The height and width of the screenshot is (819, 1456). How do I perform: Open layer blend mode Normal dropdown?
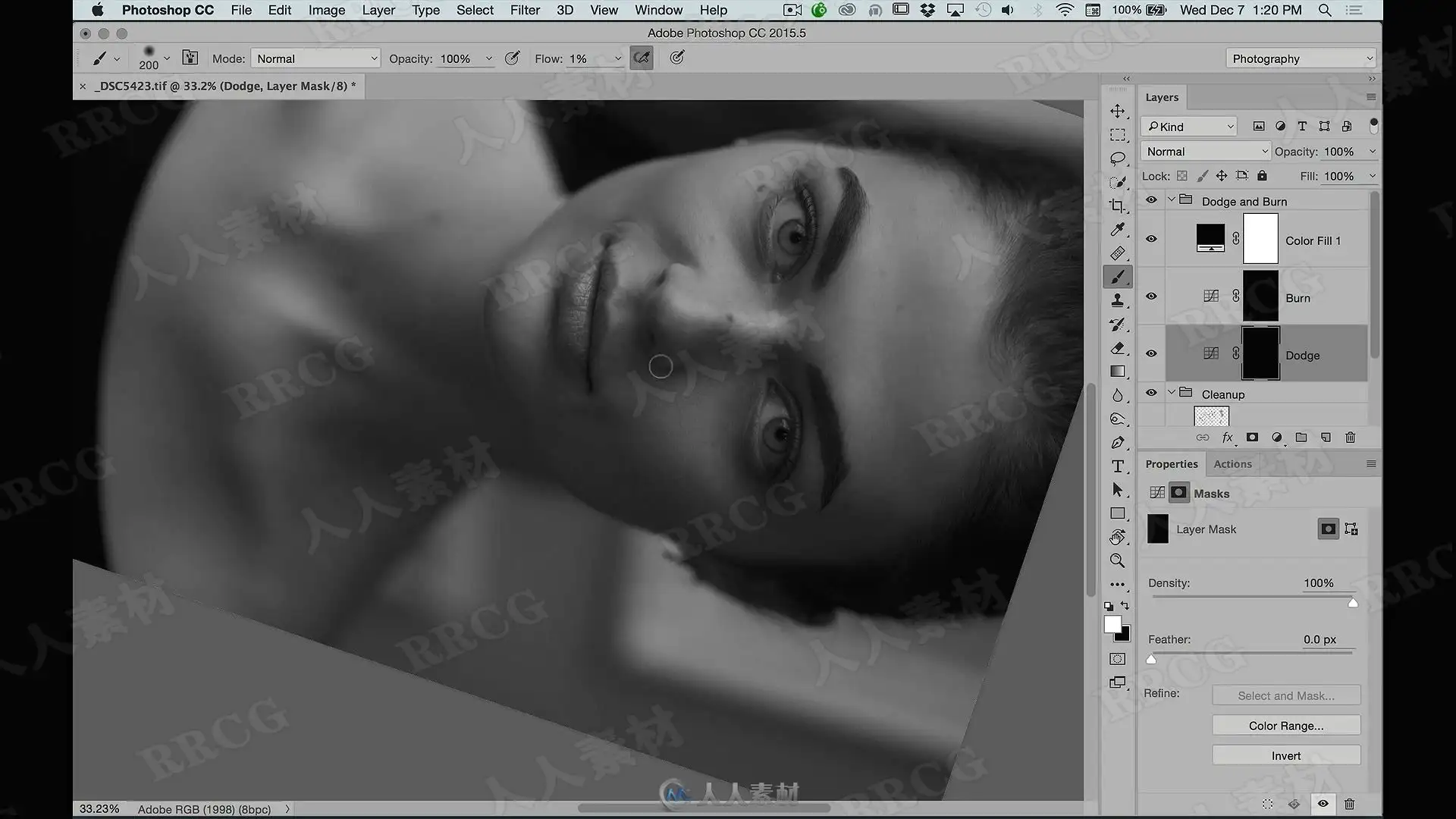pyautogui.click(x=1206, y=152)
